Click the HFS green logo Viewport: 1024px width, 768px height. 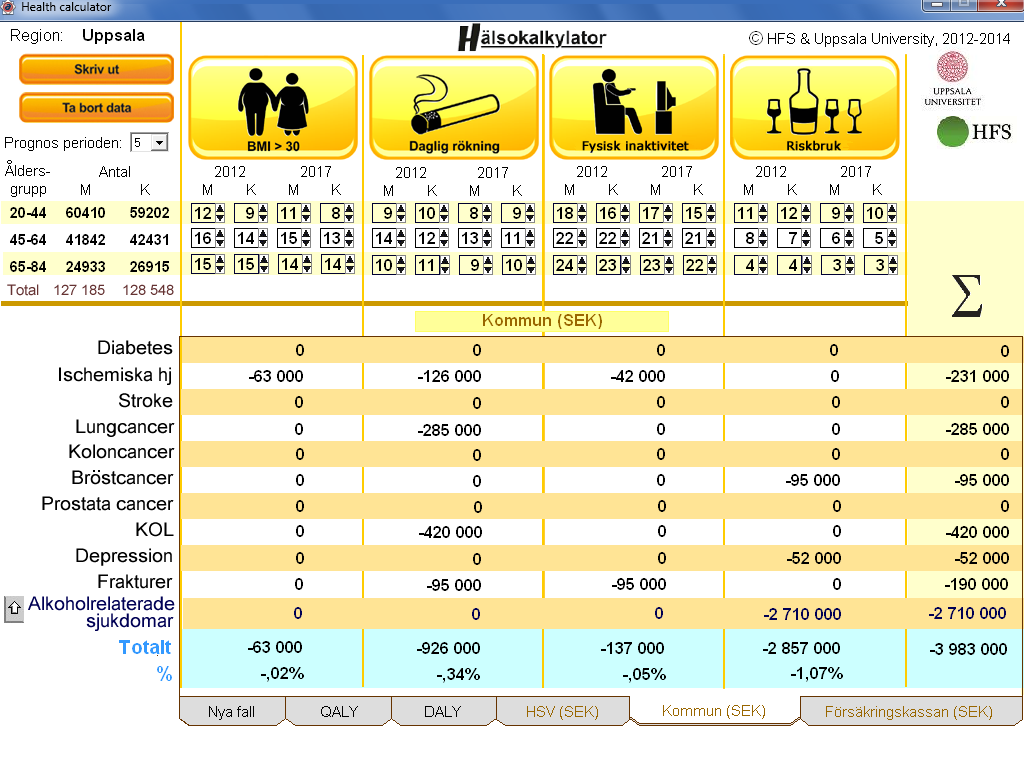(974, 132)
